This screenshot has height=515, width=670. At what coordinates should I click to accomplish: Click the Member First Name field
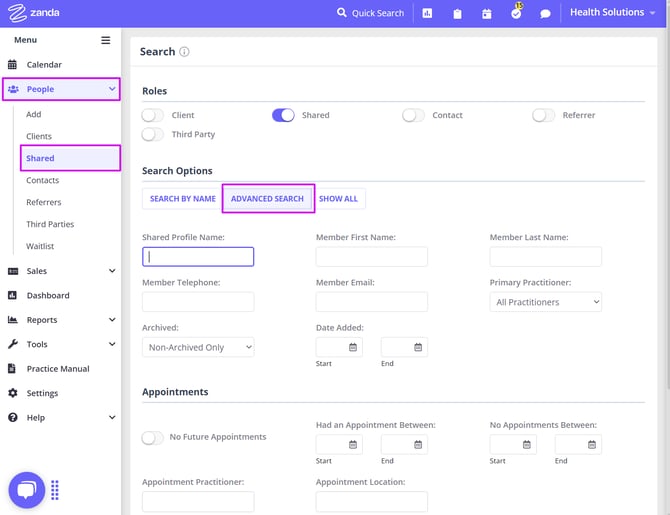coord(371,257)
